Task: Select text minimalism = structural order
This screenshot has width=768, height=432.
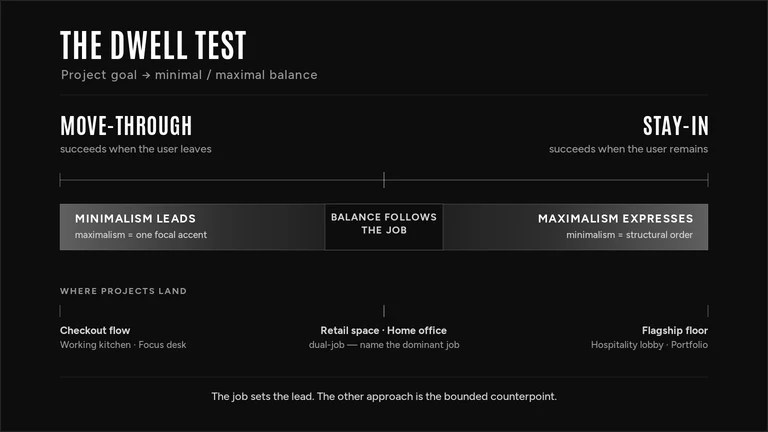Action: click(x=629, y=235)
